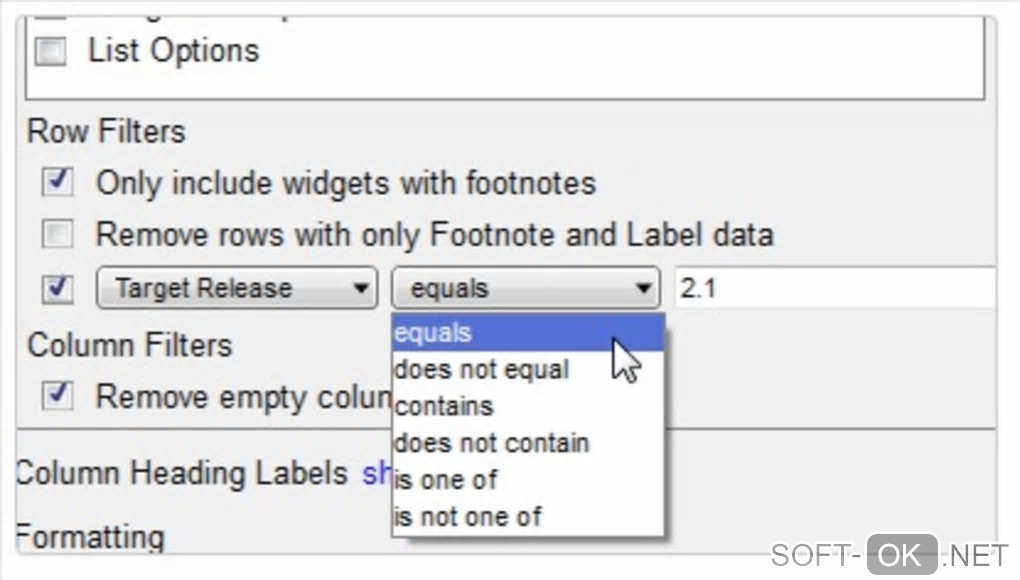Viewport: 1020px width, 580px height.
Task: Click the Row Filters section label
Action: 106,131
